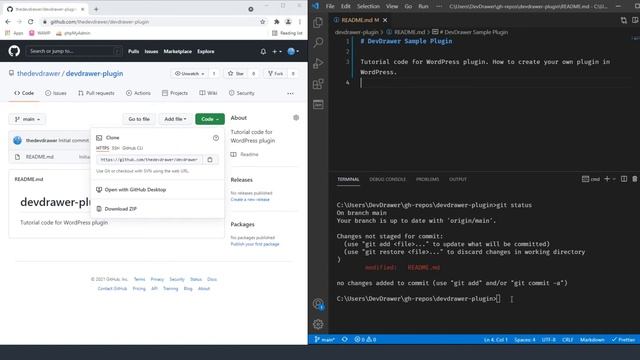Click GitHub search or jump to field
640x360 pixels.
74,51
